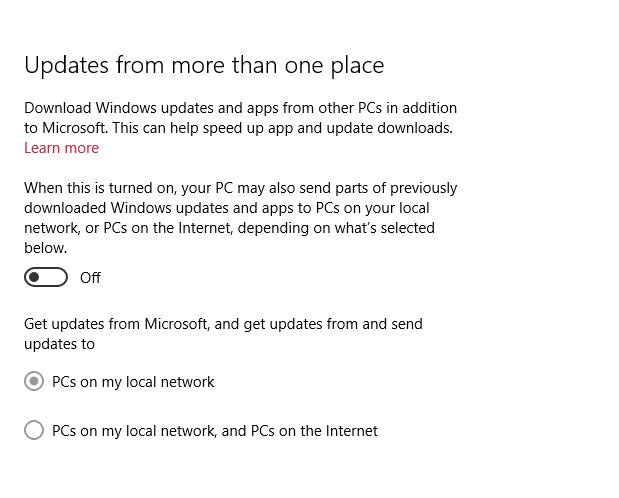This screenshot has height=498, width=619.
Task: Open the "Learn more" link
Action: pos(61,148)
